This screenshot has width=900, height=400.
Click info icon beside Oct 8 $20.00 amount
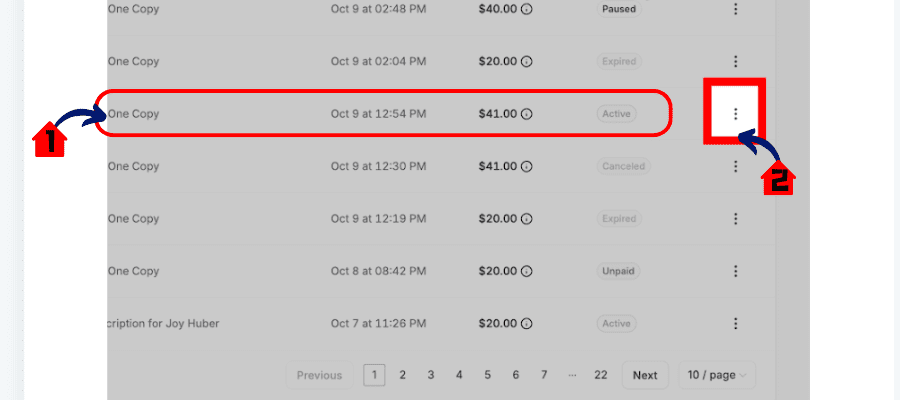[526, 271]
